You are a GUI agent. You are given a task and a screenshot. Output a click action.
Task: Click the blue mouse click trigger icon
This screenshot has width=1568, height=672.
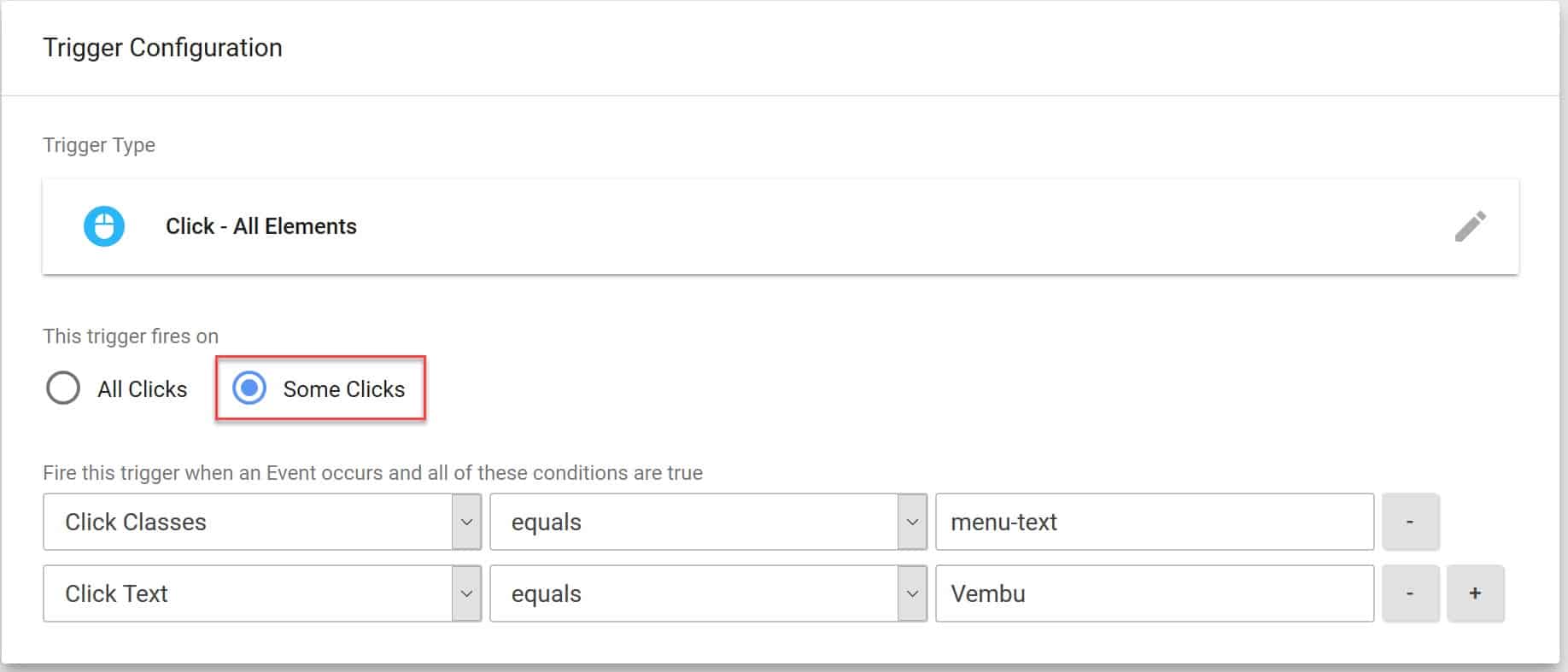coord(104,226)
